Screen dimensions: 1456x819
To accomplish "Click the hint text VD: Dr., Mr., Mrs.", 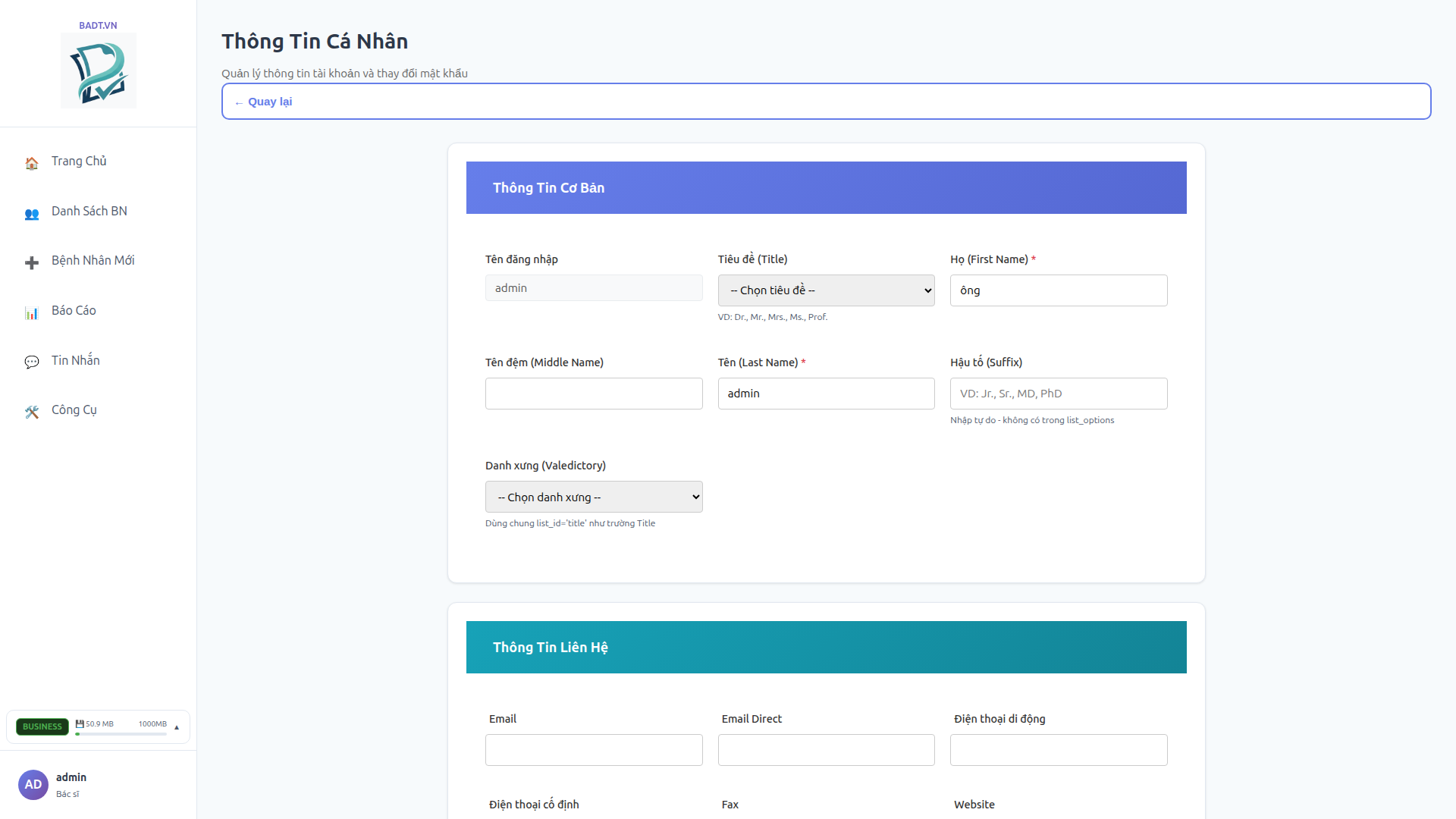I will 773,317.
